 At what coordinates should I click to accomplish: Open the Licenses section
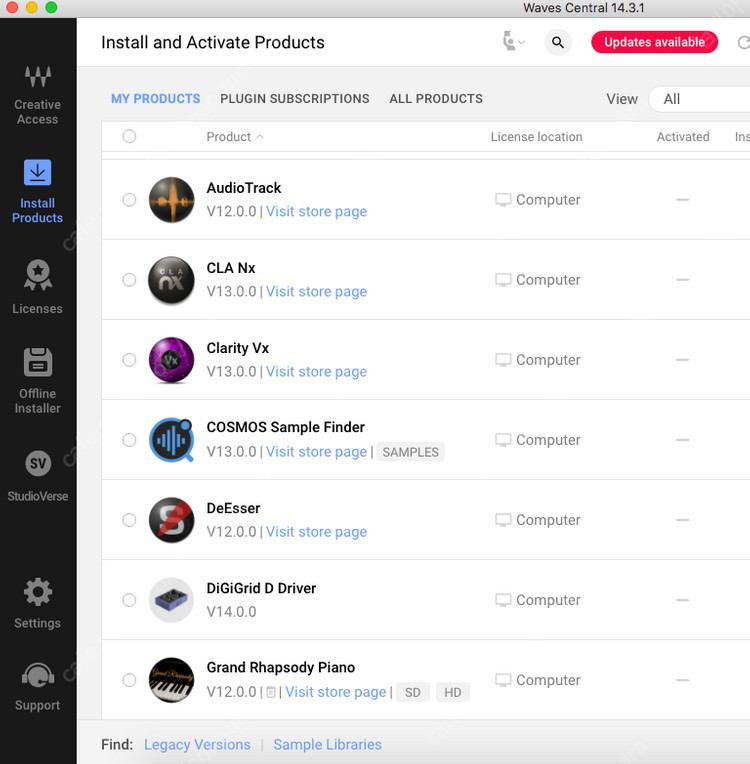coord(37,286)
